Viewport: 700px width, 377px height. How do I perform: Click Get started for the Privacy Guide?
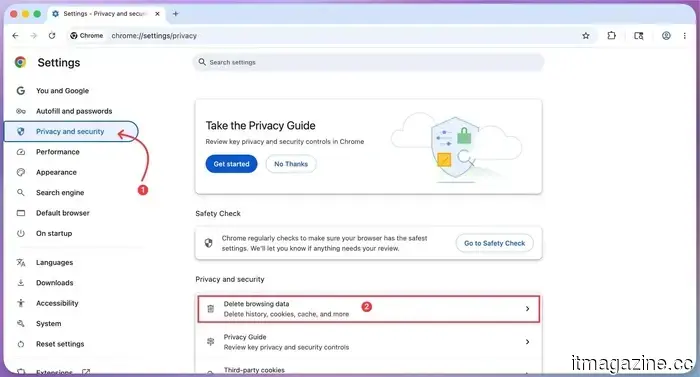231,164
